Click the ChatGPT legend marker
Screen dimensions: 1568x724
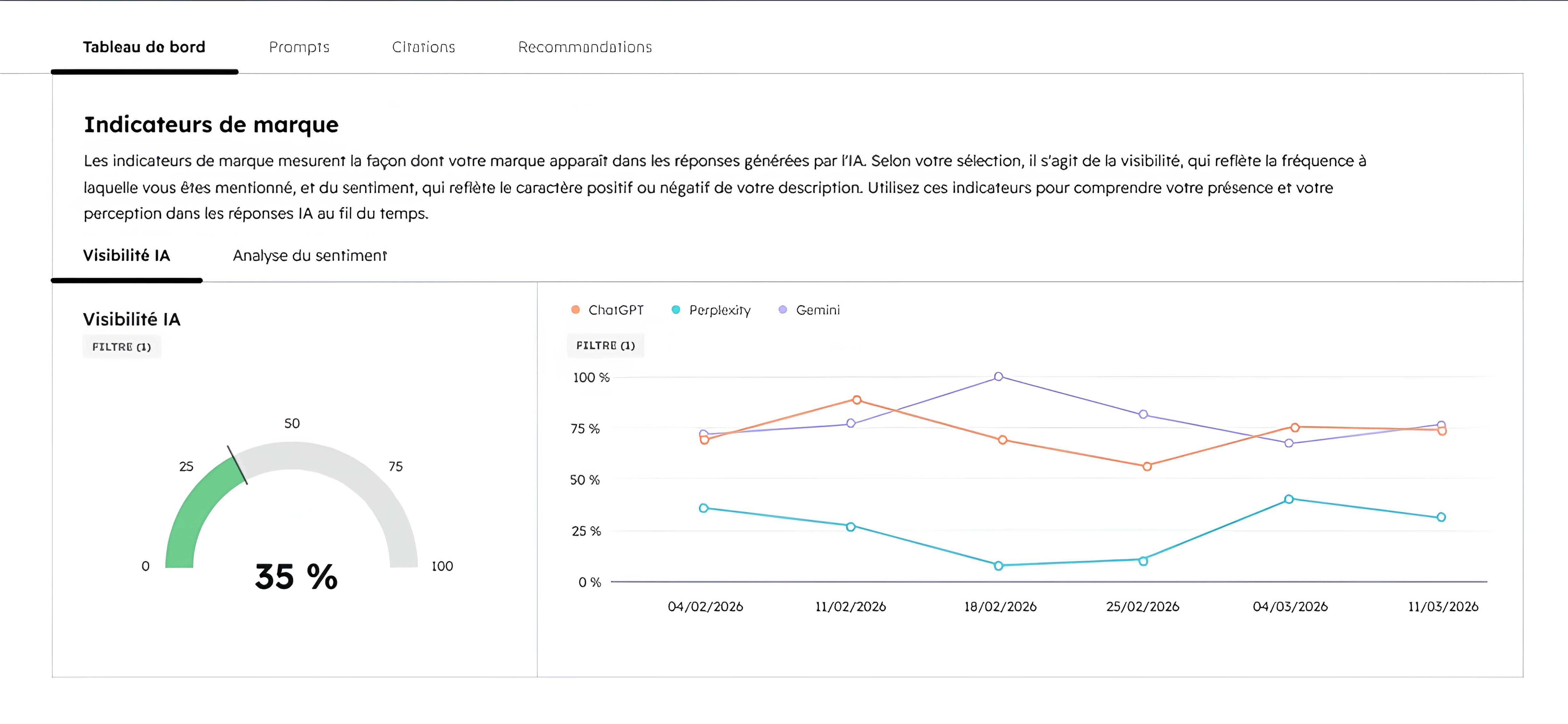pos(575,310)
